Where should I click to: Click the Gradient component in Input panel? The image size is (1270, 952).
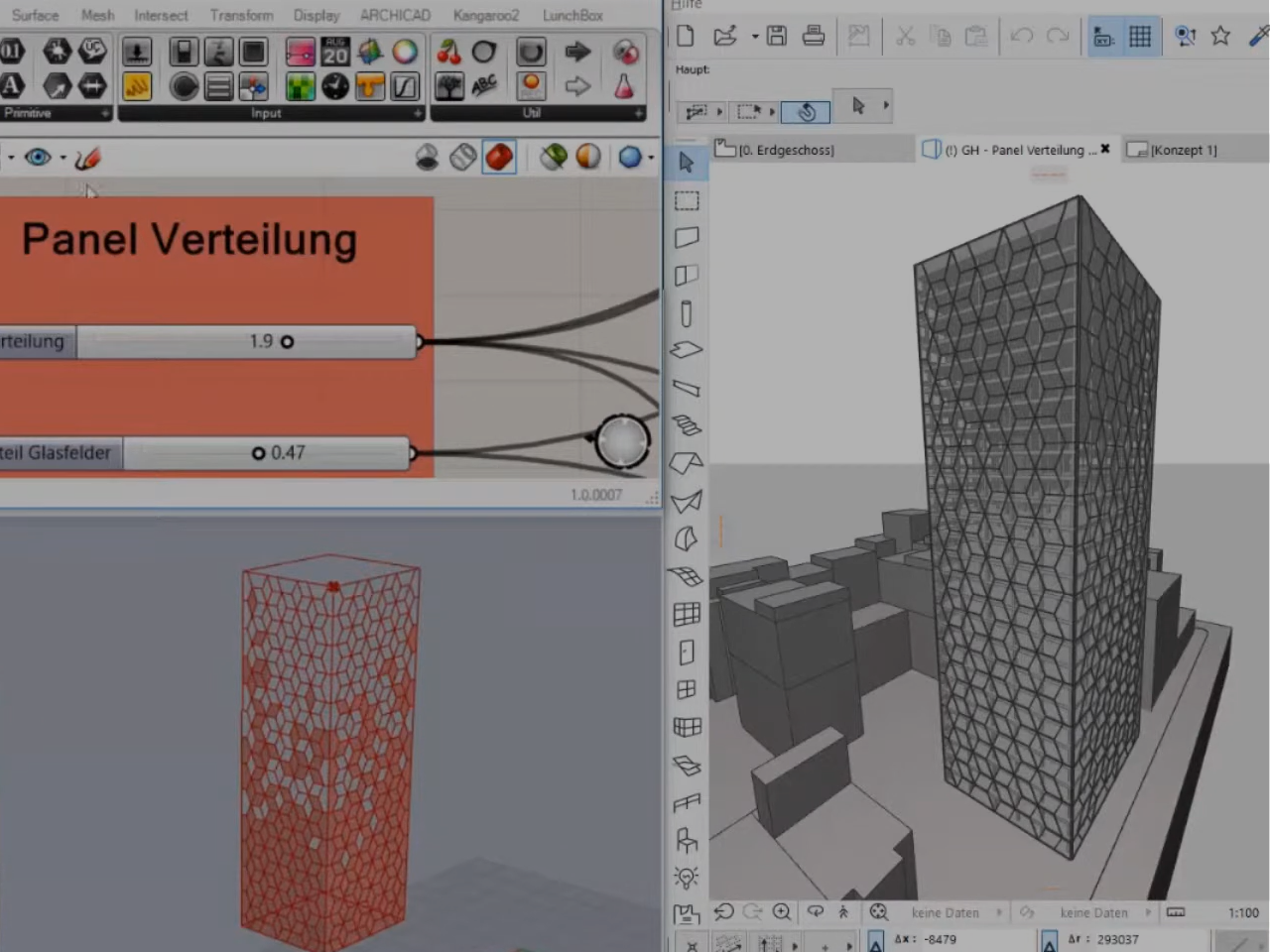pyautogui.click(x=300, y=52)
